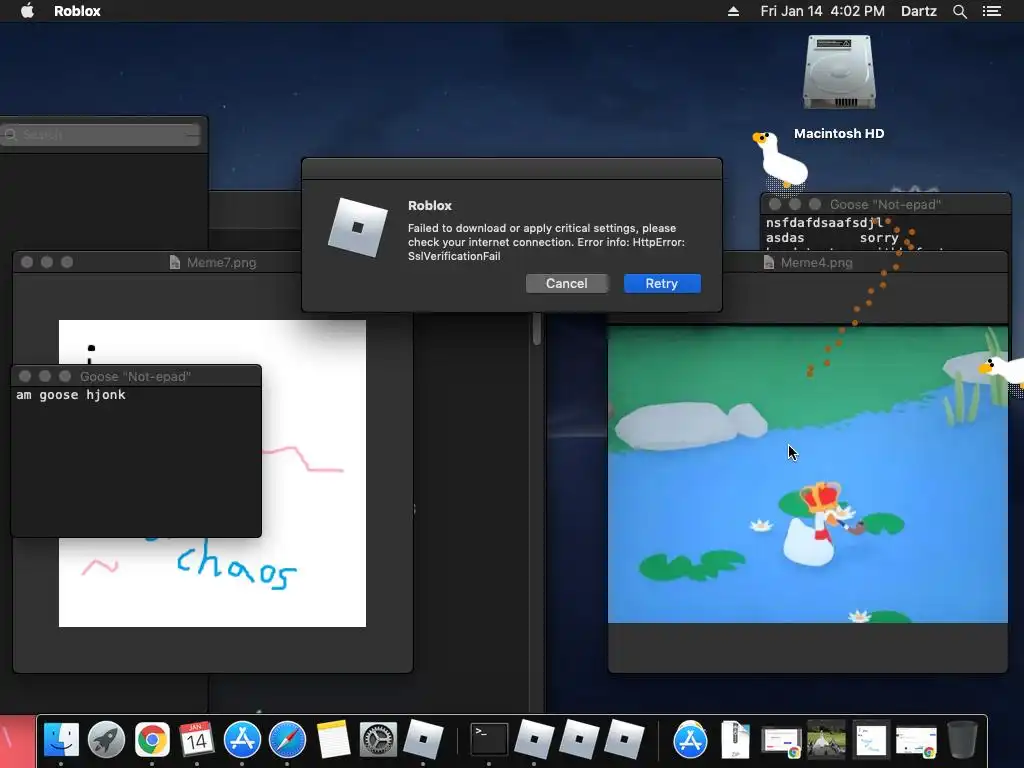1024x768 pixels.
Task: Select the Macintosh HD drive icon
Action: (x=839, y=73)
